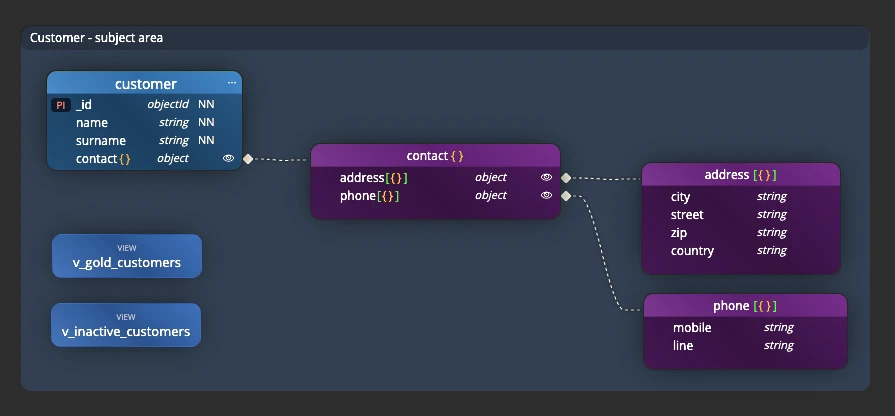Select the mobile field in phone
895x416 pixels.
point(745,328)
